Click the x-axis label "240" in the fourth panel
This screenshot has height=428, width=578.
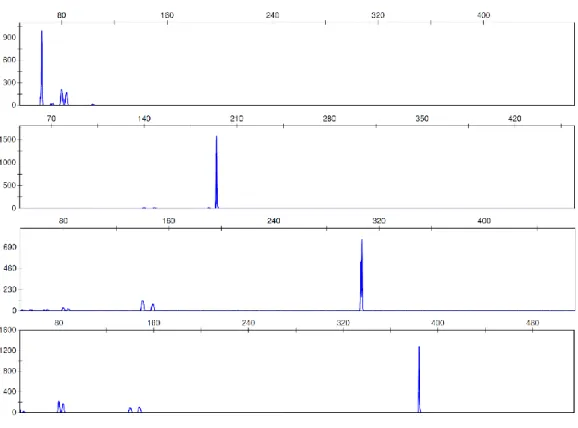(x=248, y=323)
